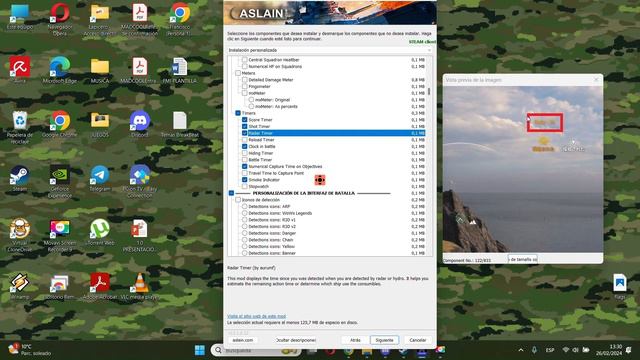The height and width of the screenshot is (360, 640).
Task: Click the Siguiente button
Action: (384, 340)
